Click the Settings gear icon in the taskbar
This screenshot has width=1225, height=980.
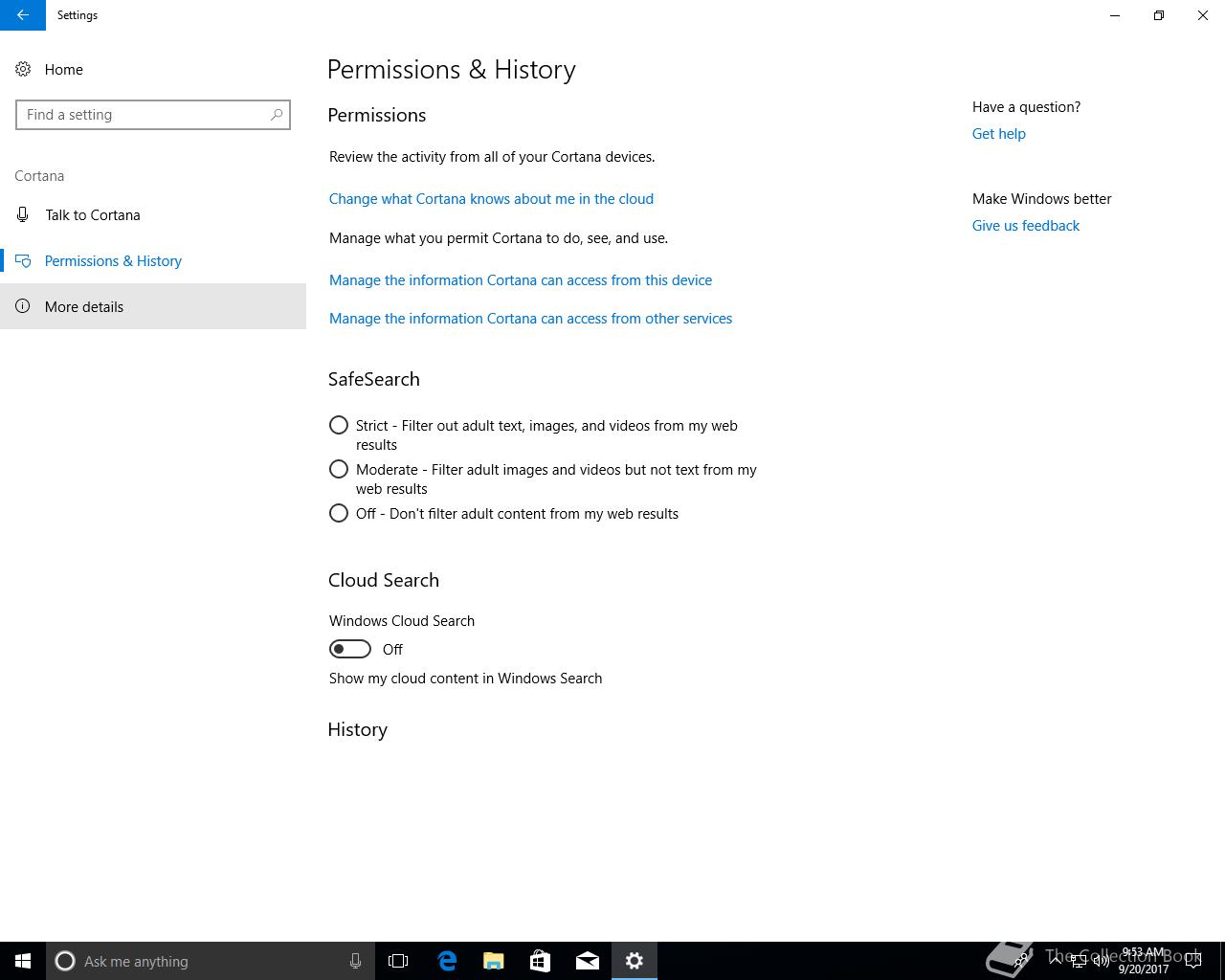635,961
